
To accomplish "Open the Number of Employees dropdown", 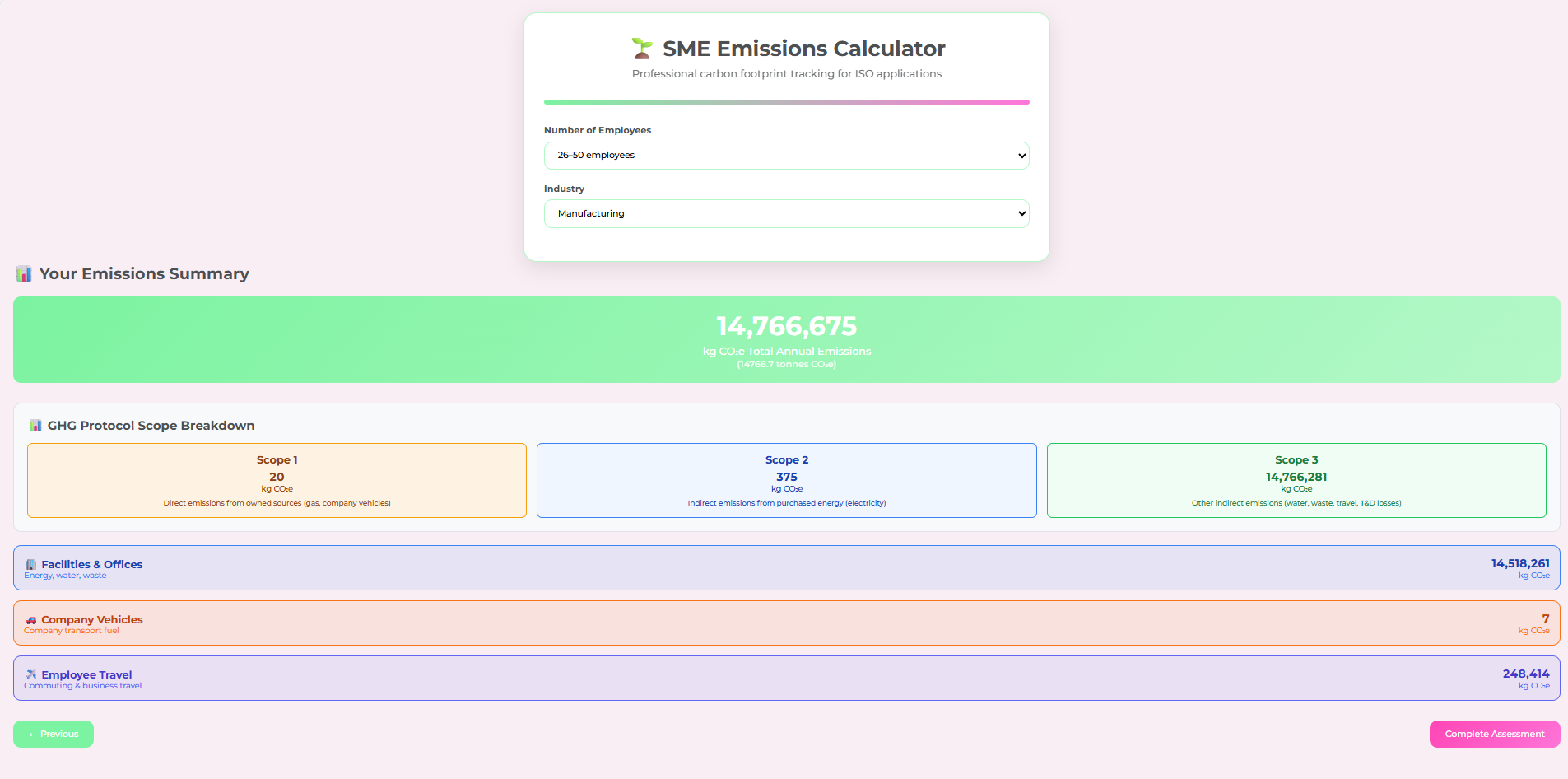I will [x=786, y=156].
